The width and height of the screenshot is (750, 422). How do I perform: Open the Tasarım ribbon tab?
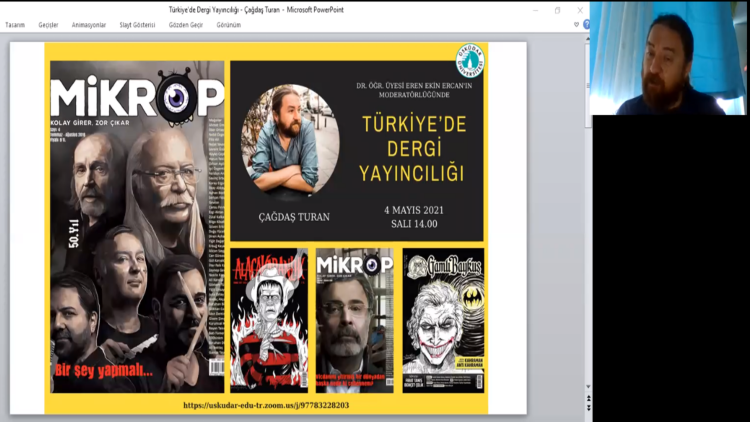pyautogui.click(x=15, y=25)
